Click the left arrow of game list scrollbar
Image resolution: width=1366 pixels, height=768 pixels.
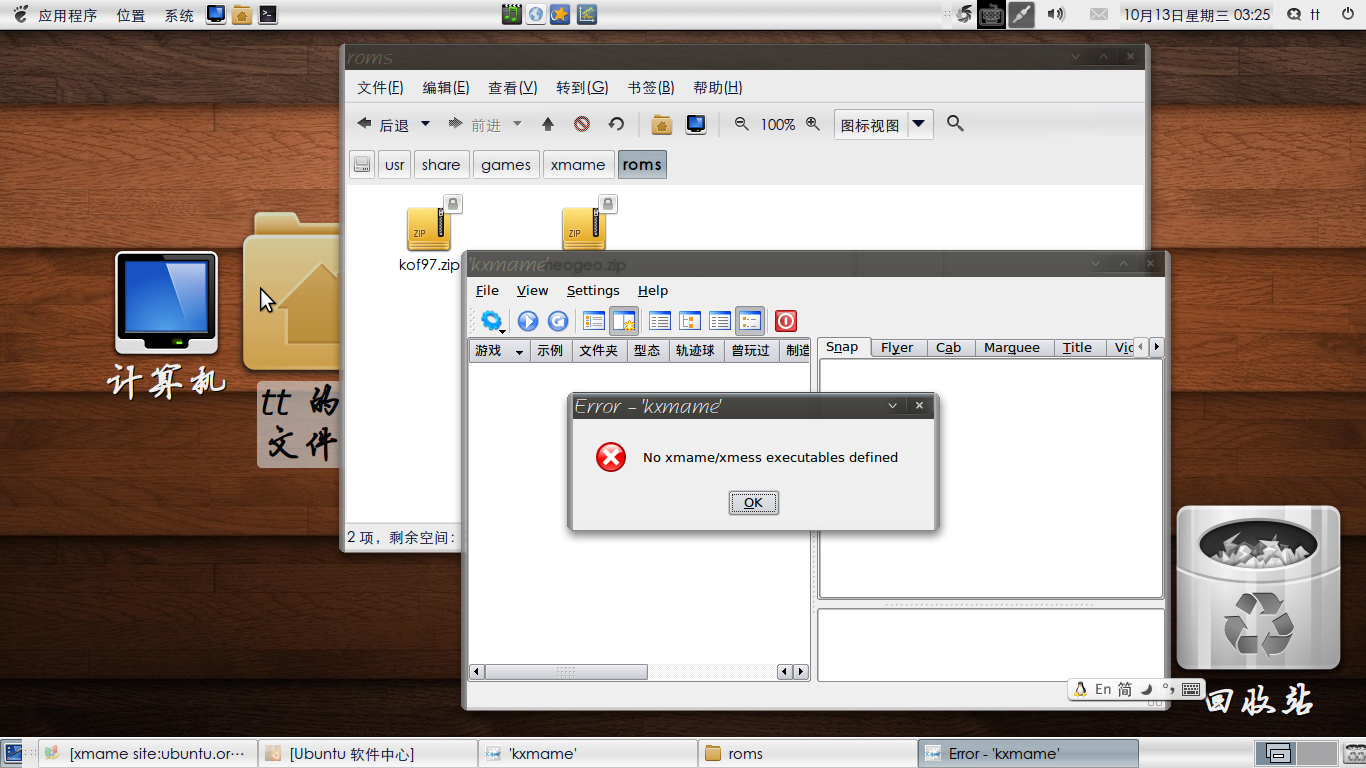tap(477, 672)
